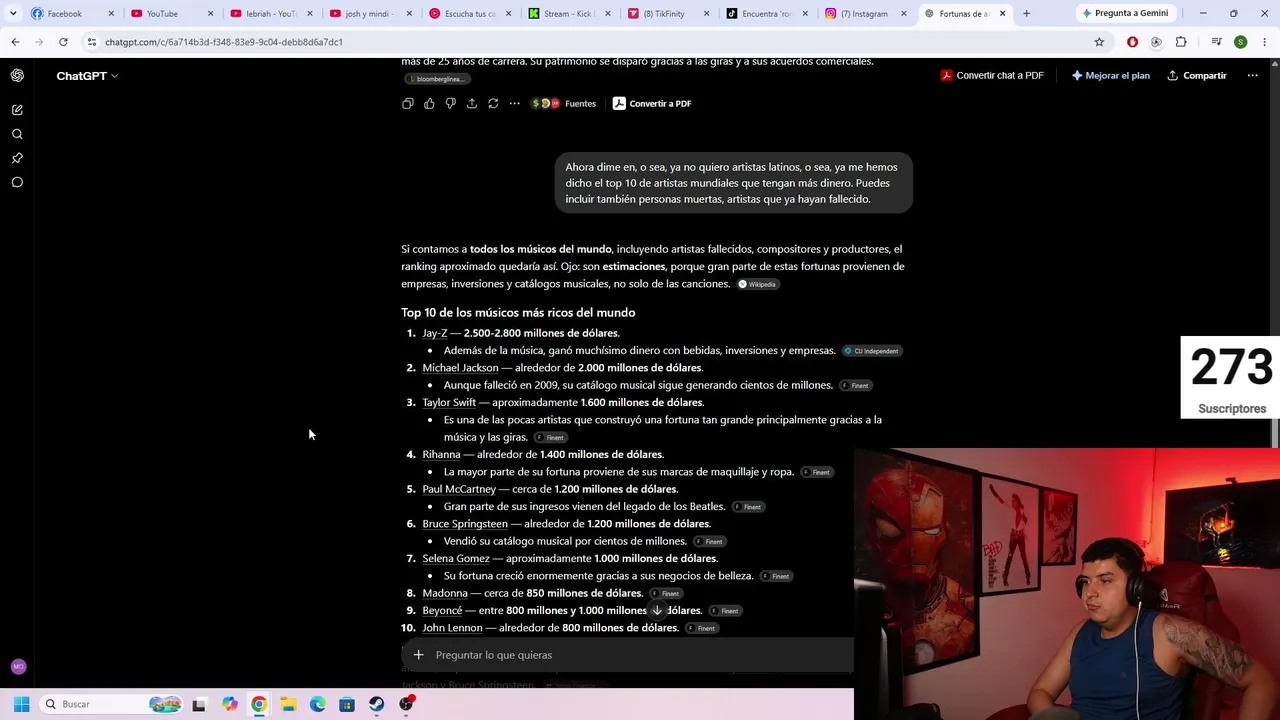Image resolution: width=1280 pixels, height=720 pixels.
Task: Open Microsoft Store from the taskbar
Action: point(347,704)
